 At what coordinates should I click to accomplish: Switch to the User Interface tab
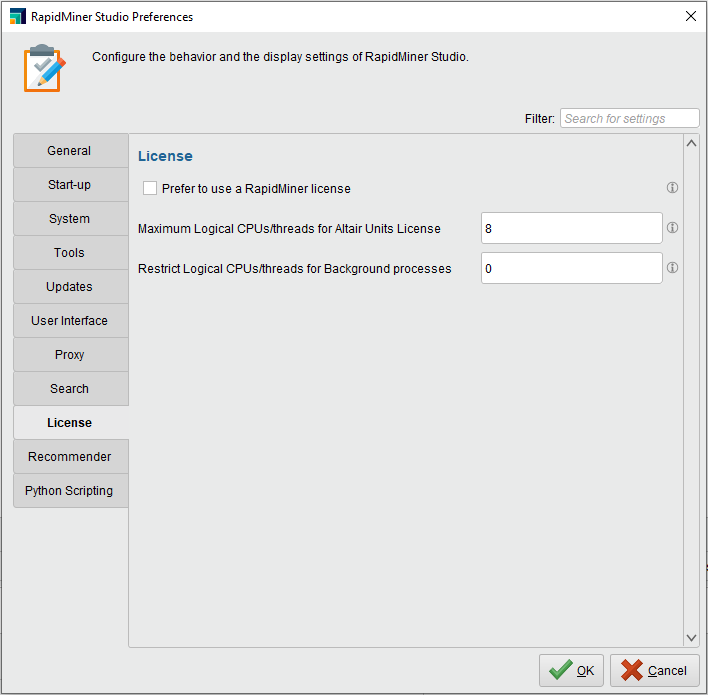click(71, 321)
